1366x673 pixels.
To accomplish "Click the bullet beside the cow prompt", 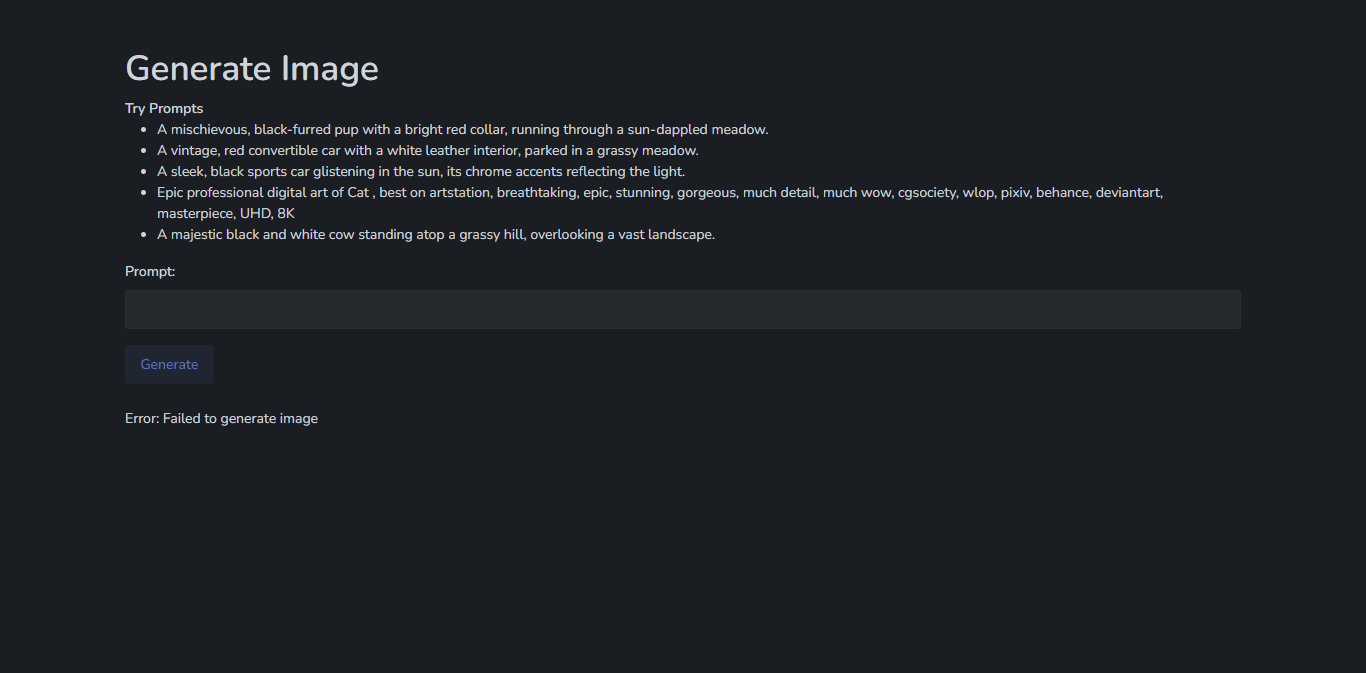I will [x=142, y=235].
